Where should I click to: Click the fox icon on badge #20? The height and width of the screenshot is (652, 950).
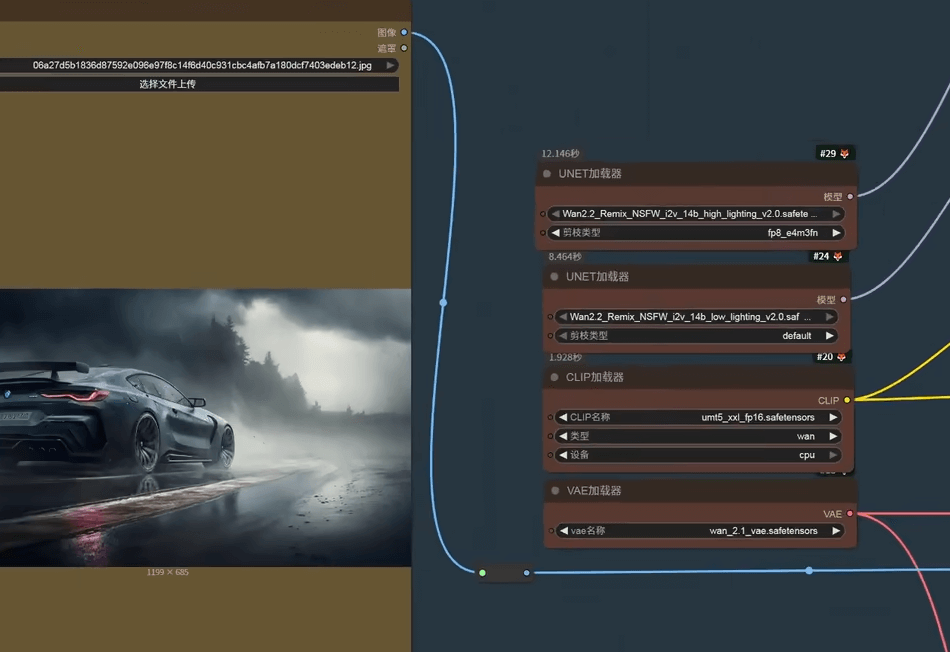pyautogui.click(x=841, y=357)
